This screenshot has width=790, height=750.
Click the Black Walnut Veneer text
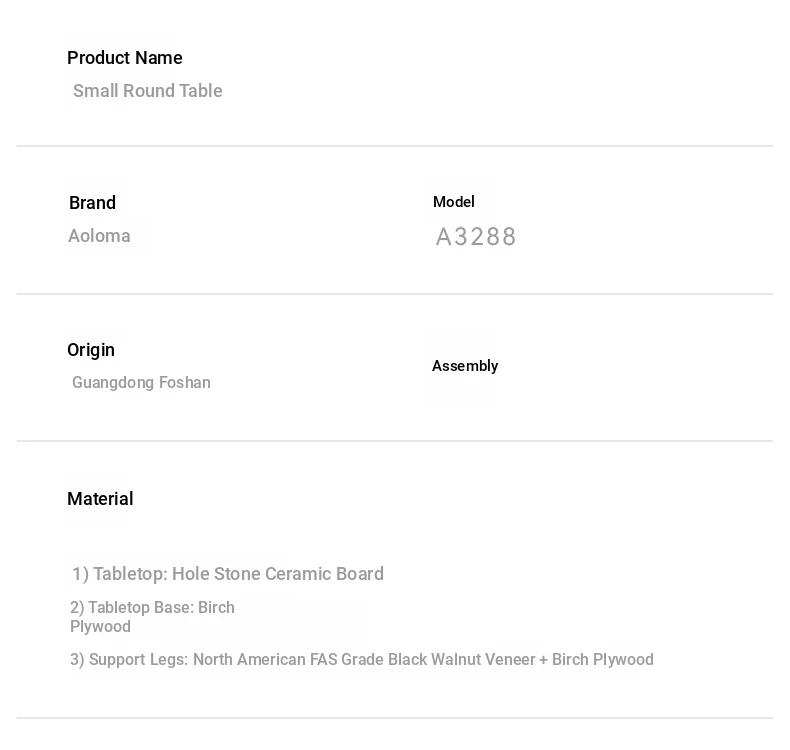pyautogui.click(x=462, y=659)
